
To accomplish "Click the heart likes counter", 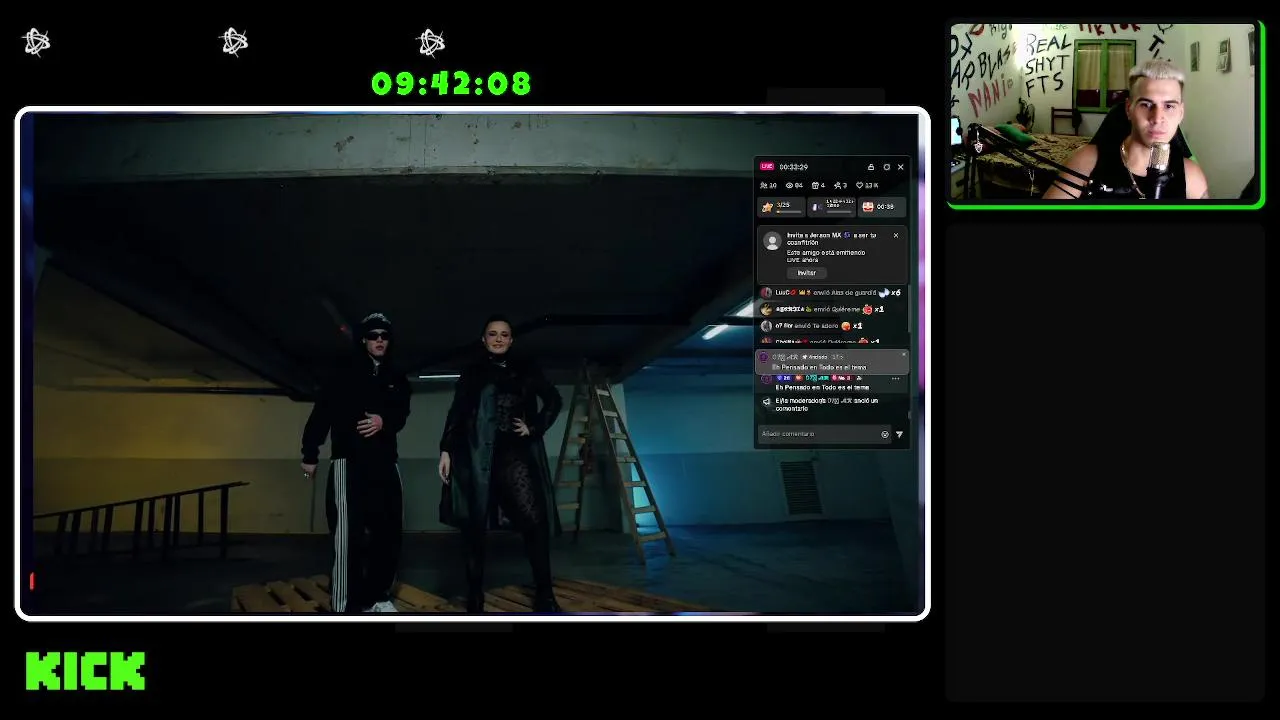I will click(867, 185).
